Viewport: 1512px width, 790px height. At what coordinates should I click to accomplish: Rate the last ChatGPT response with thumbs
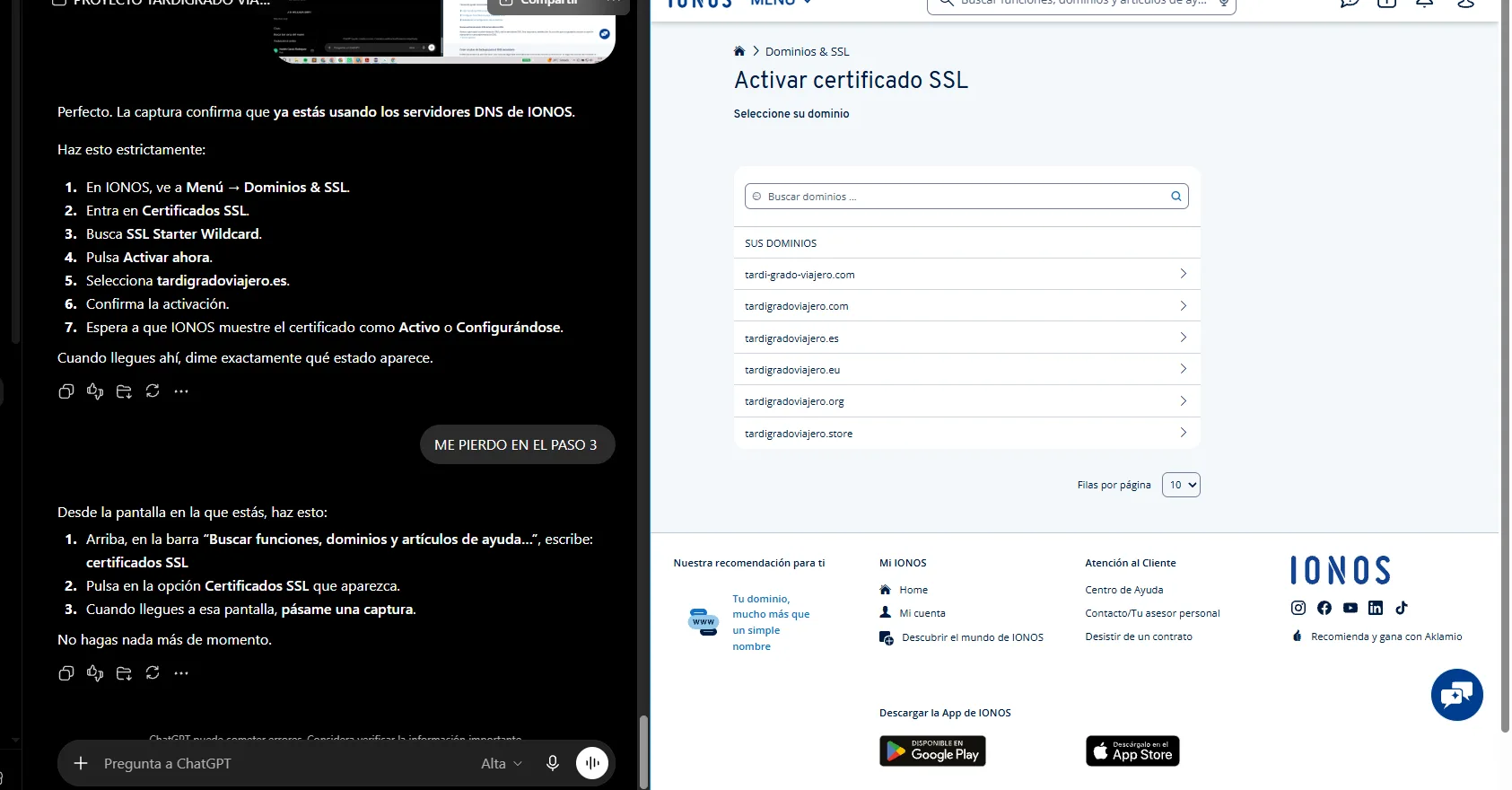95,673
